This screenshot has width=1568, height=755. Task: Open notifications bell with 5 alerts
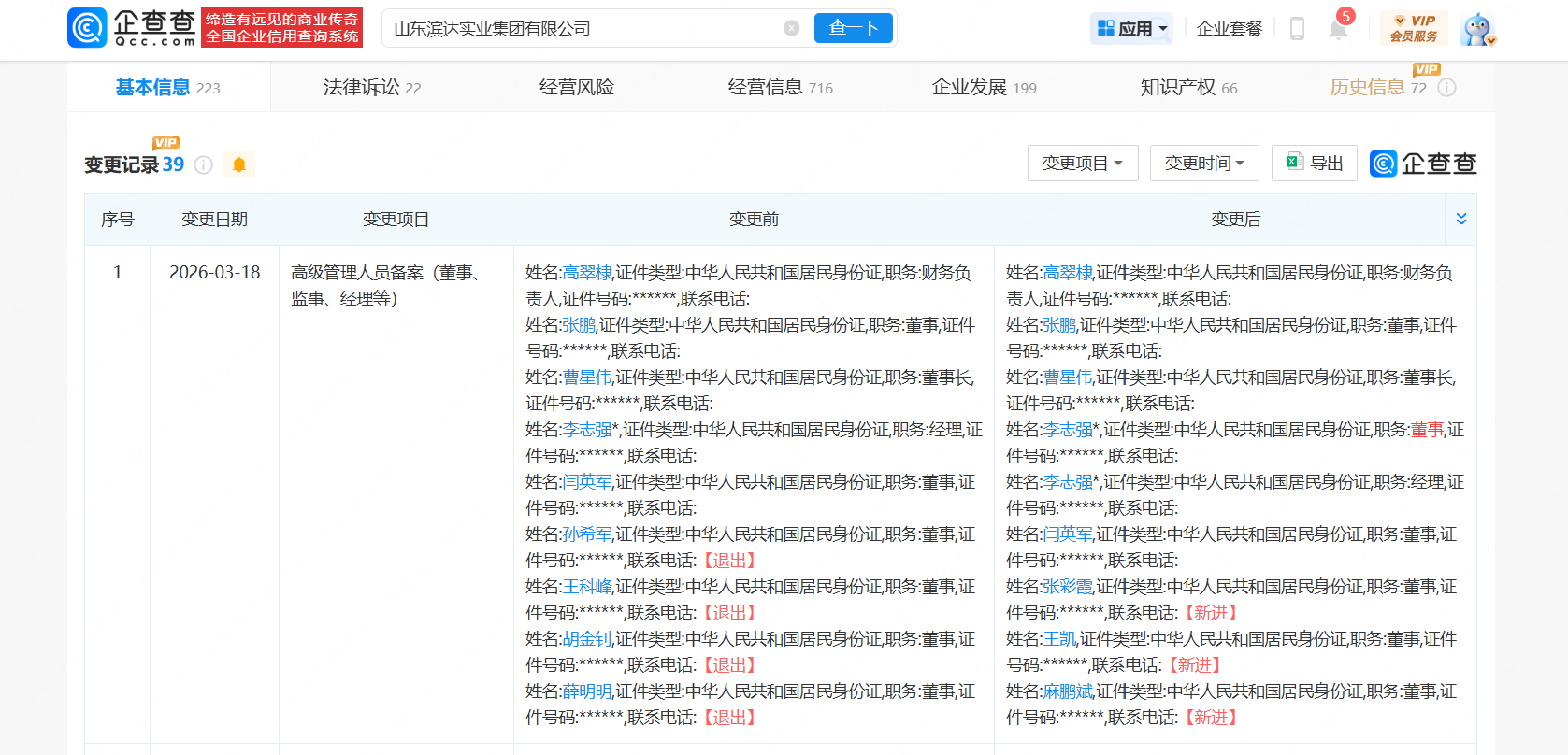(1338, 29)
